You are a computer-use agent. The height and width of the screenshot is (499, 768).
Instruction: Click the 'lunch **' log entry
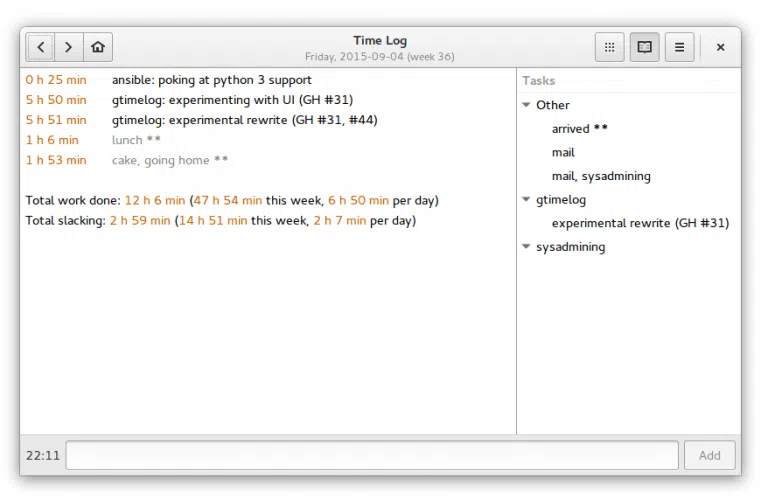coord(136,140)
